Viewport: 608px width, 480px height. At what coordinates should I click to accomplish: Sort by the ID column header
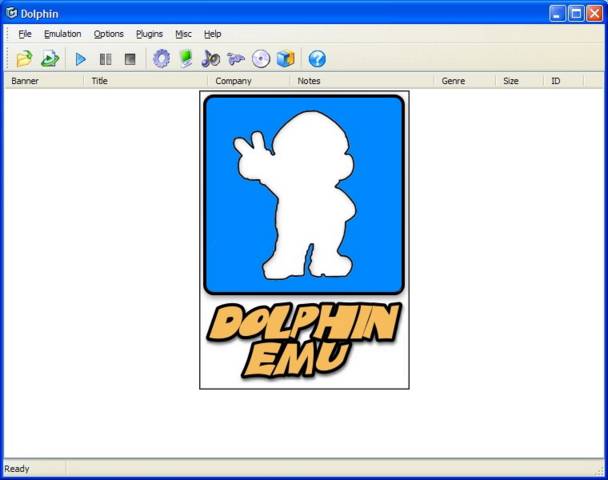point(563,81)
